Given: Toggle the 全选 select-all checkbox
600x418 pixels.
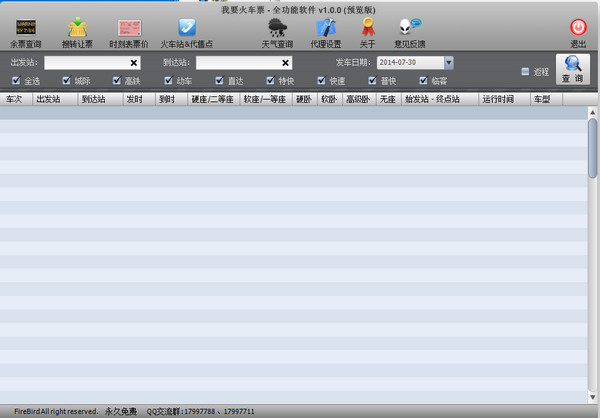Looking at the screenshot, I should 16,80.
